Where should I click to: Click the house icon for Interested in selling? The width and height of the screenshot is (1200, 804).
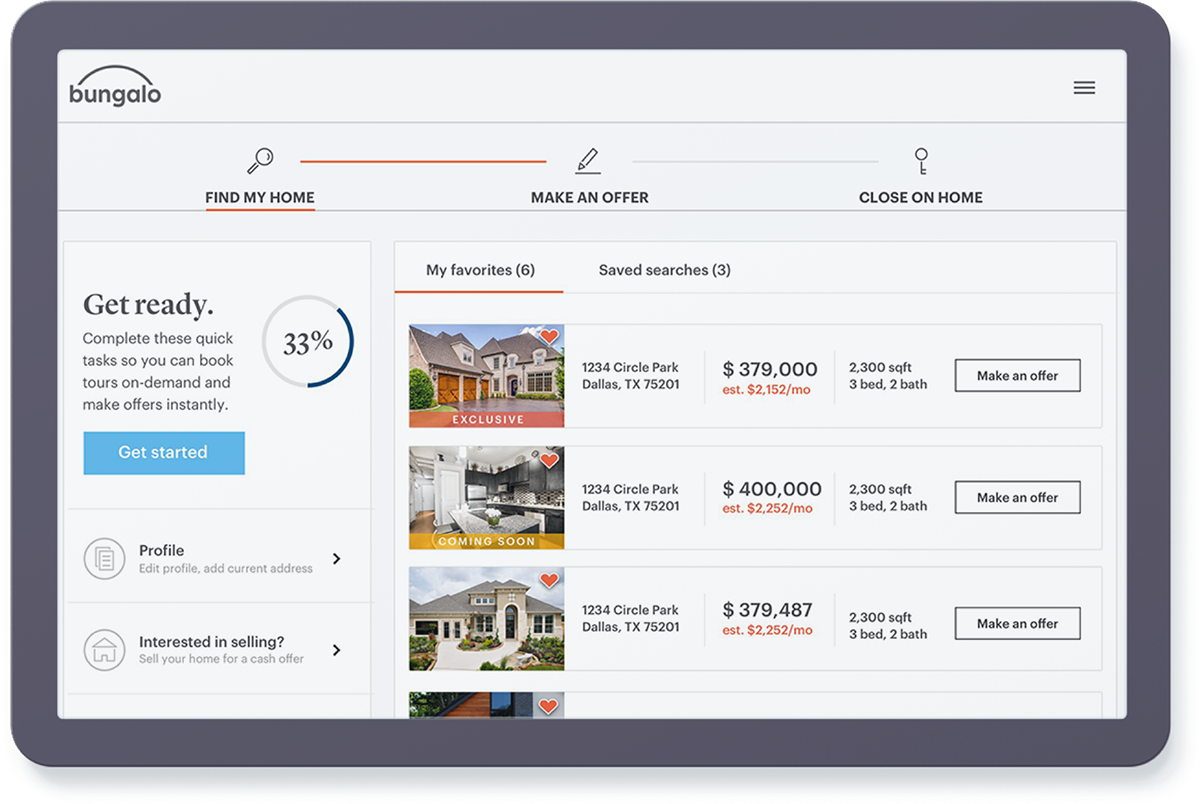tap(104, 649)
